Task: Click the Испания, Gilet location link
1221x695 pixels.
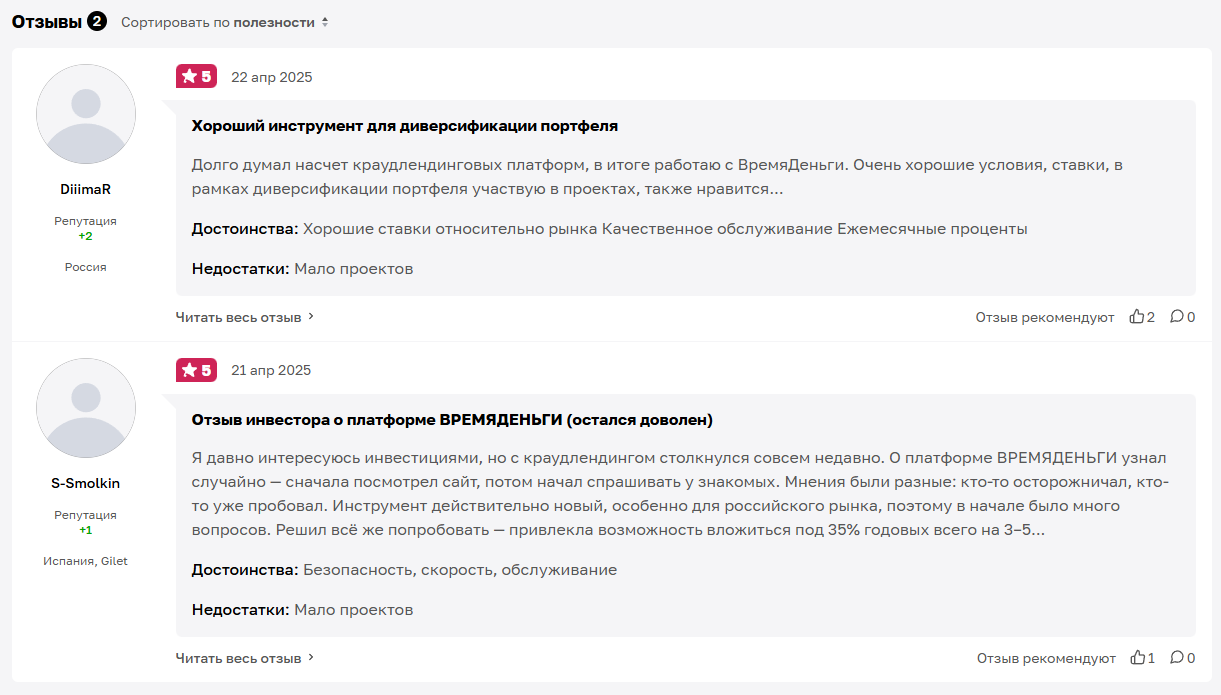Action: 86,561
